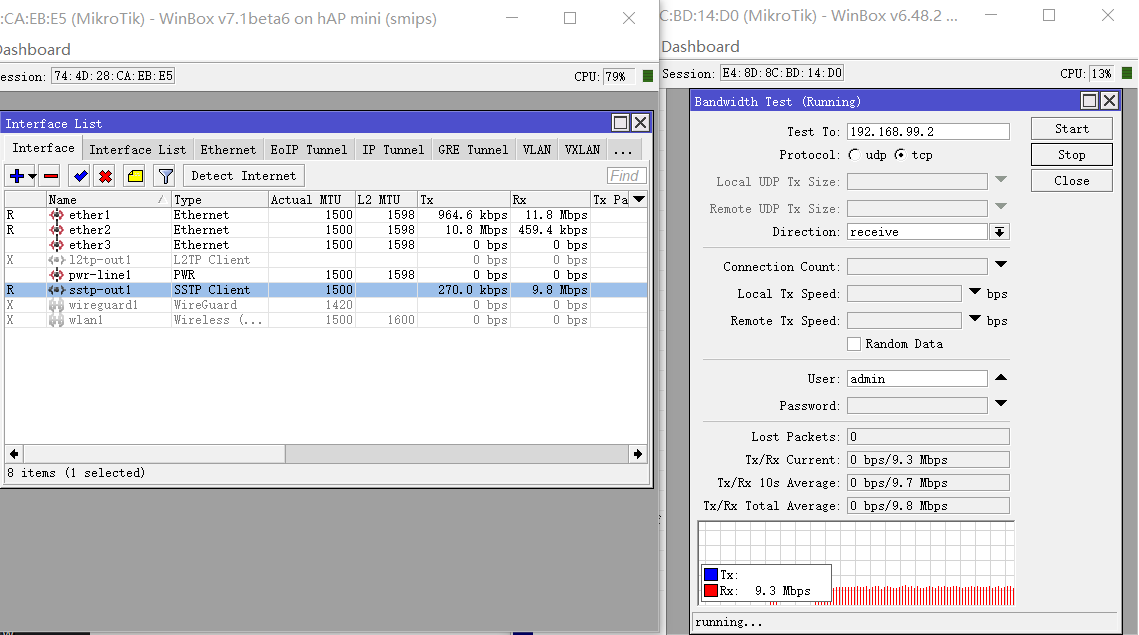Expand the Connection Count field arrow
This screenshot has width=1139, height=635.
[1000, 265]
